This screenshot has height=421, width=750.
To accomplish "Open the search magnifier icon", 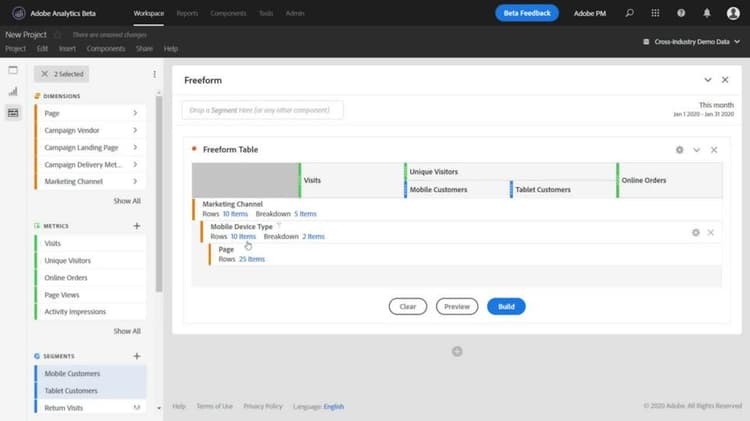I will 629,13.
